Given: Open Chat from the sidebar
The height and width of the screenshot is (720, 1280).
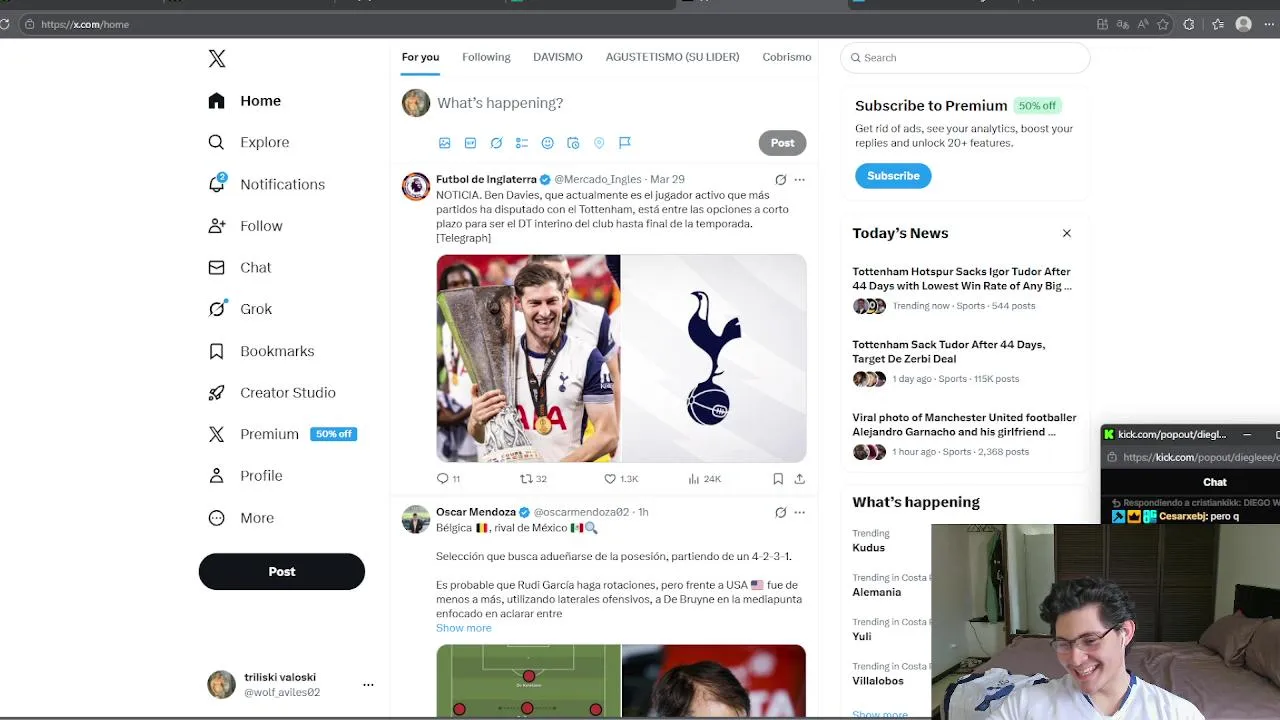Looking at the screenshot, I should pyautogui.click(x=240, y=267).
